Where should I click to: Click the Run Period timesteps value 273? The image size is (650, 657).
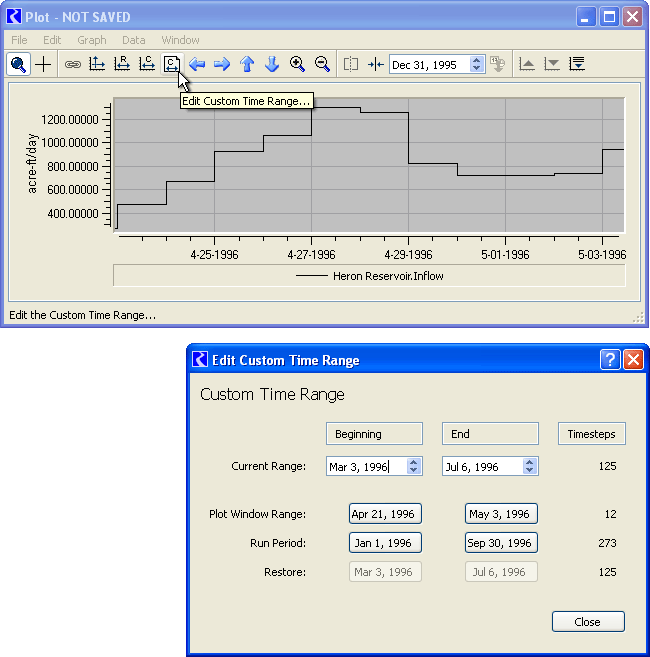click(607, 543)
